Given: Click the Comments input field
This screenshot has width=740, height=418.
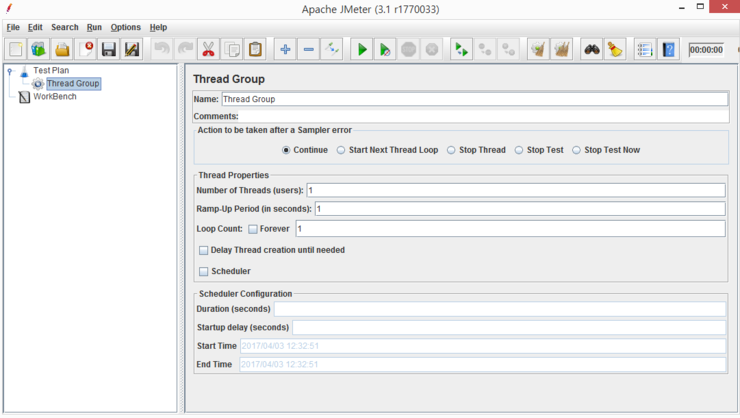Looking at the screenshot, I should point(484,116).
